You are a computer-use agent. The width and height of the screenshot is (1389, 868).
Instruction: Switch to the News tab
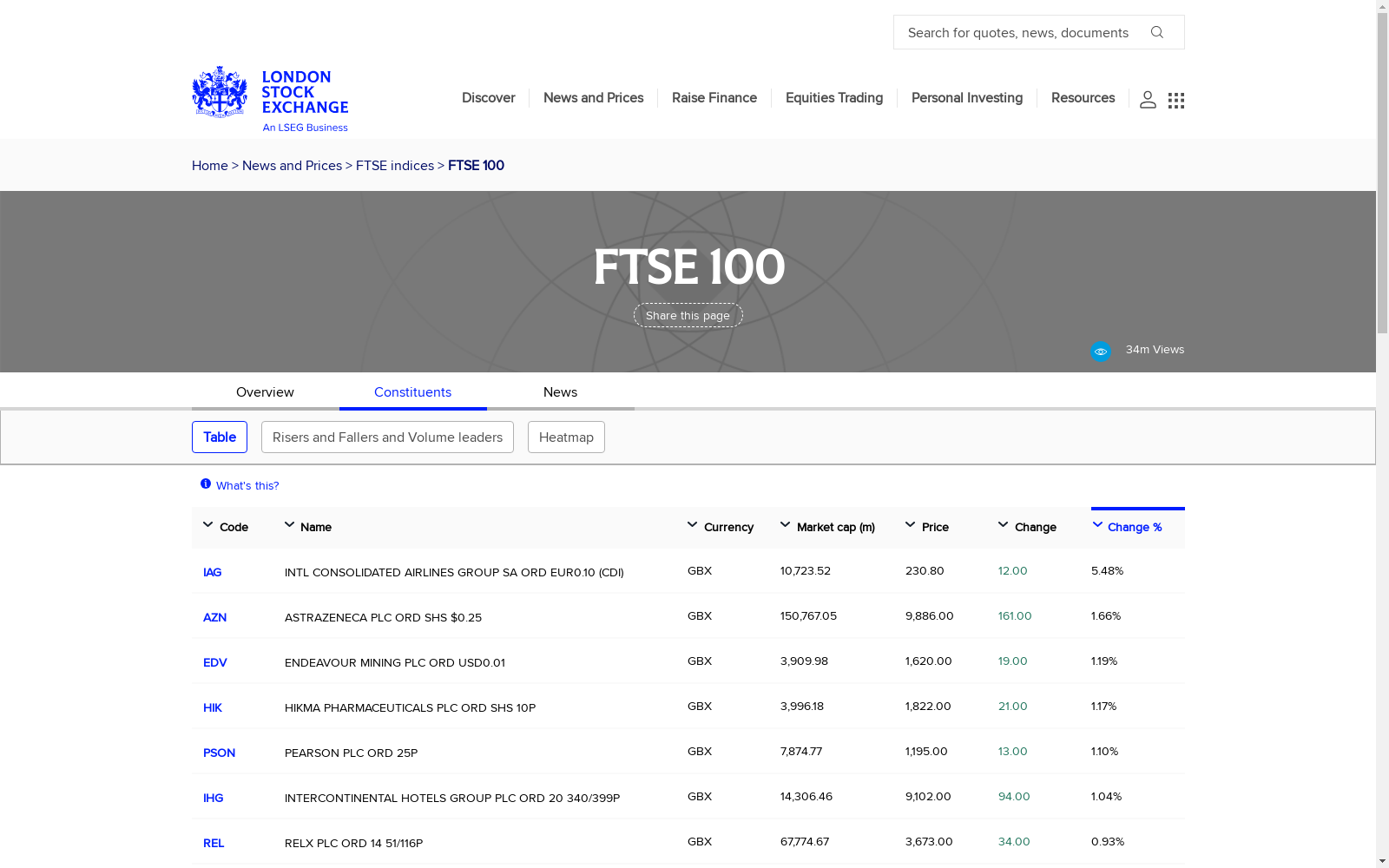point(560,392)
